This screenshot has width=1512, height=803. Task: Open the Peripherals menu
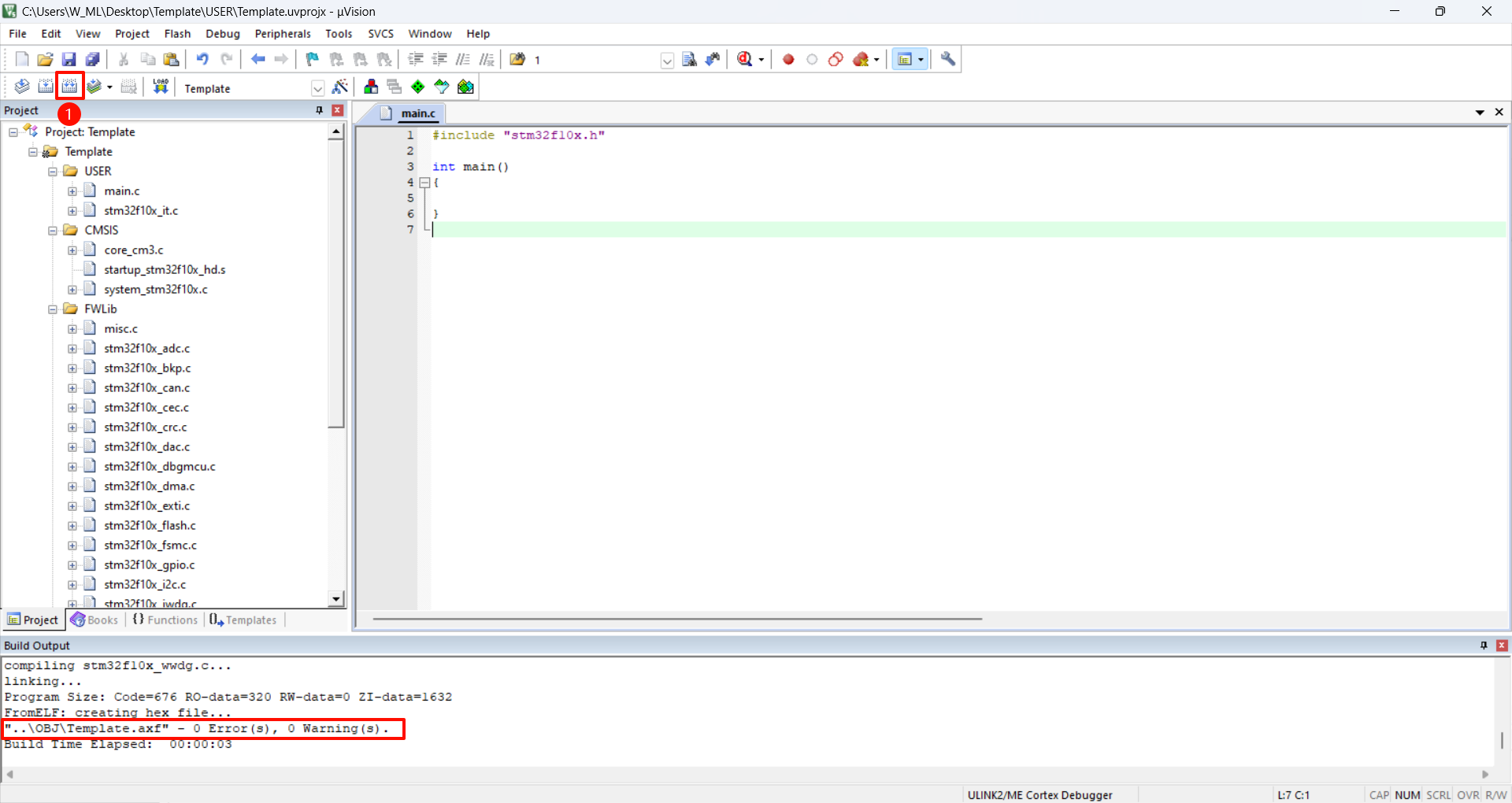(283, 34)
